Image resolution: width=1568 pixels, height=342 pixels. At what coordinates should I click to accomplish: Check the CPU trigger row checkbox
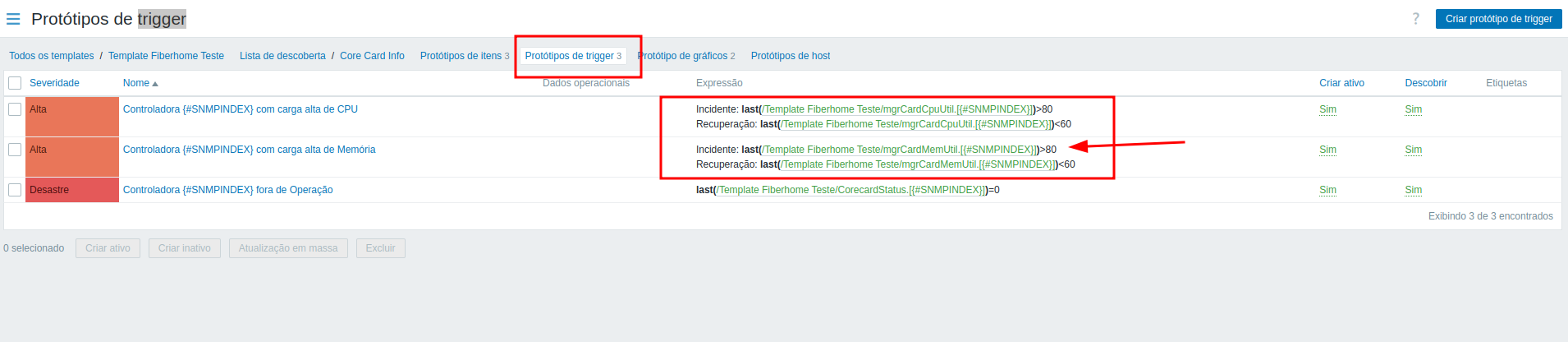coord(15,109)
